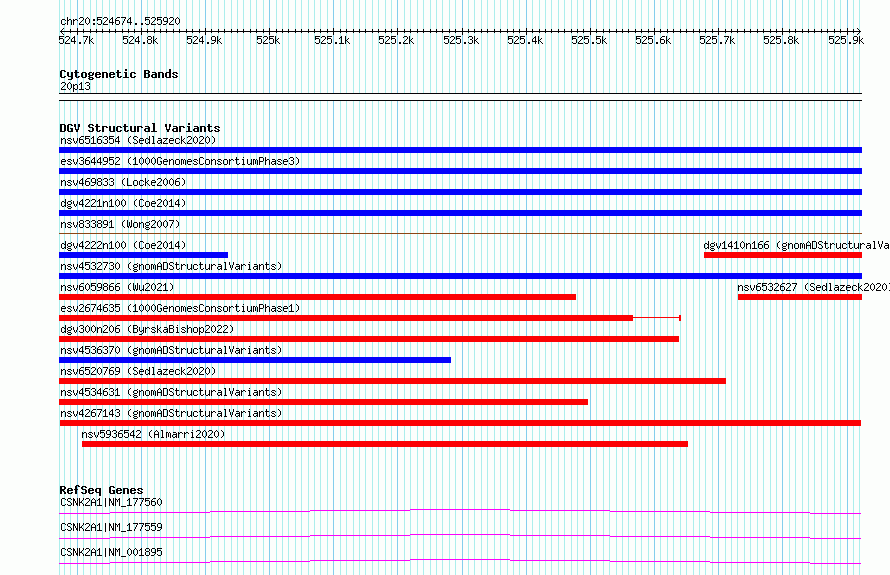Click the red bar under dgv300n206
The height and width of the screenshot is (575, 890).
coord(369,339)
